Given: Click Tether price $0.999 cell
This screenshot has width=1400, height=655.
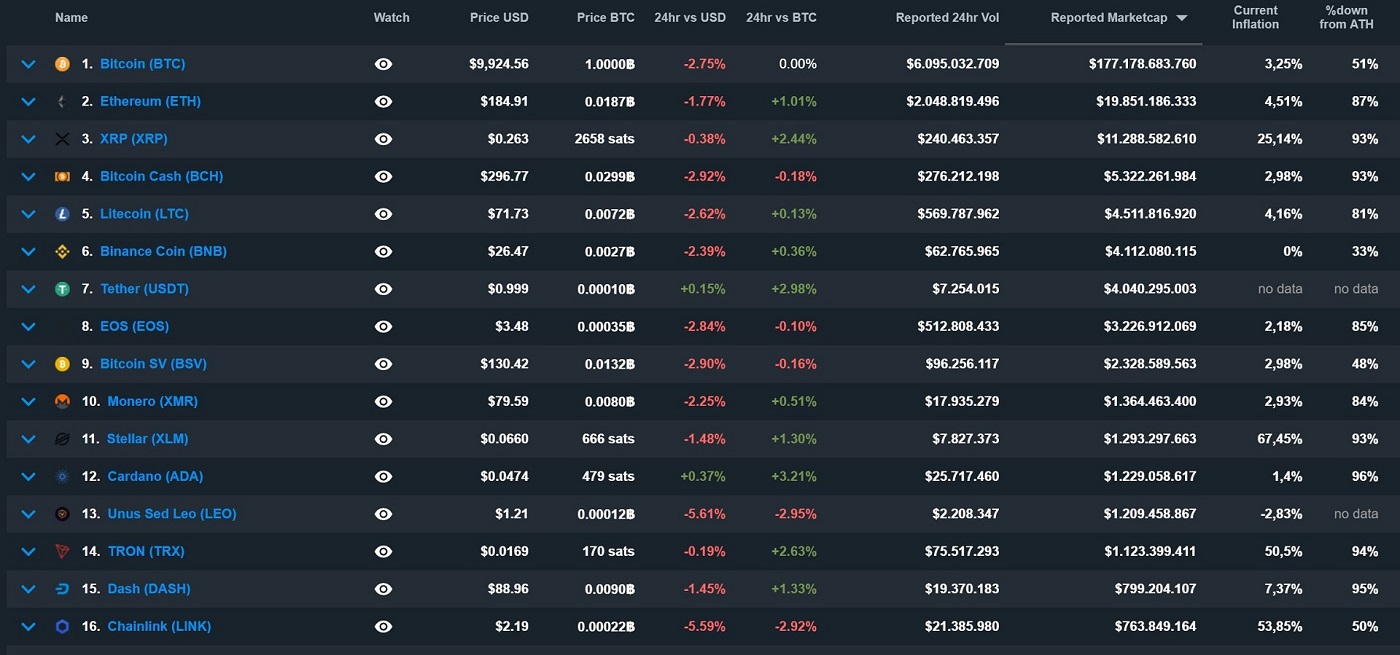Looking at the screenshot, I should tap(508, 289).
